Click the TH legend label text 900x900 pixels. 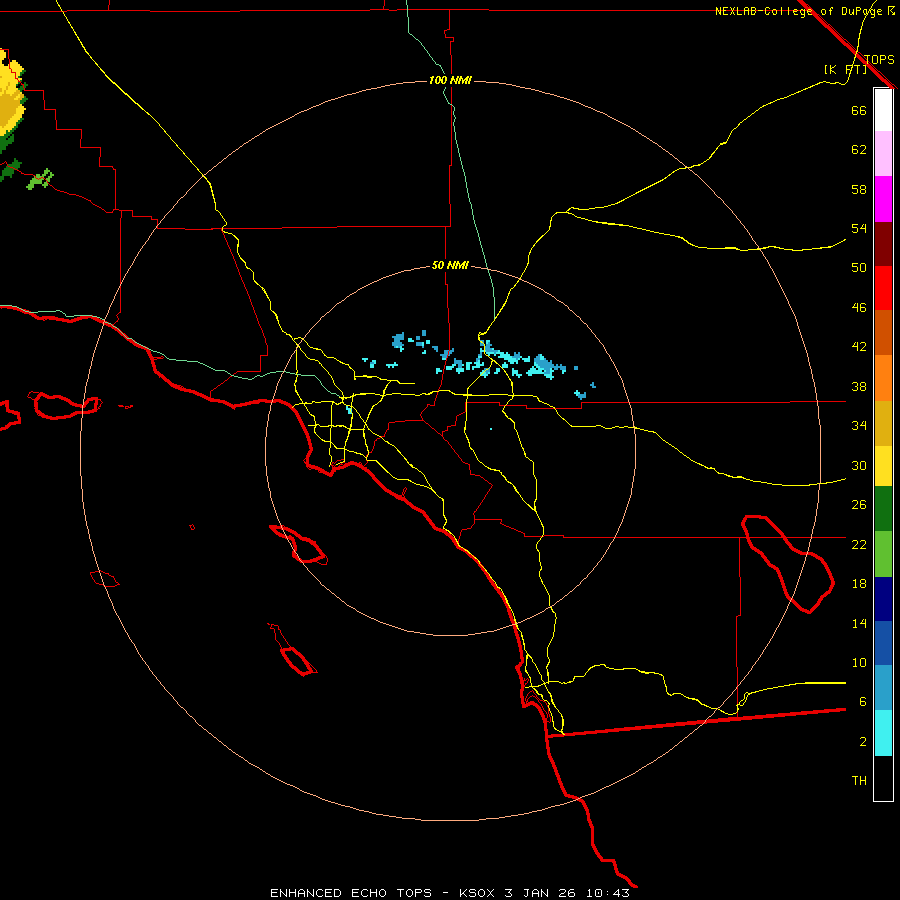[859, 780]
